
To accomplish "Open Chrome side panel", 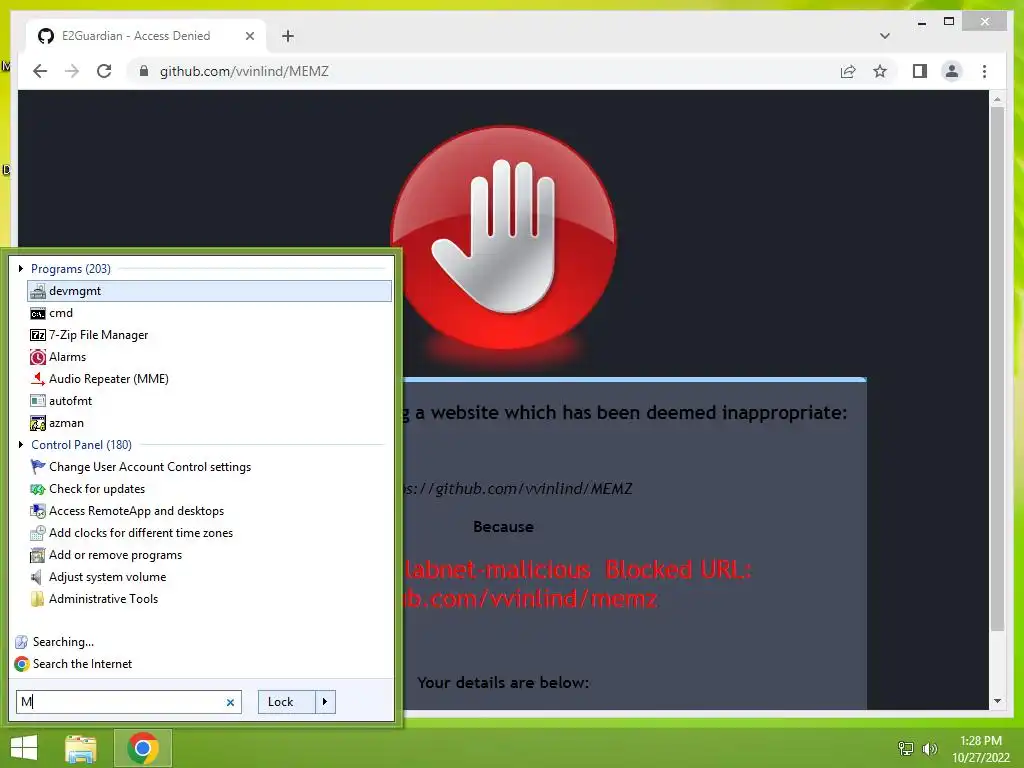I will click(920, 71).
